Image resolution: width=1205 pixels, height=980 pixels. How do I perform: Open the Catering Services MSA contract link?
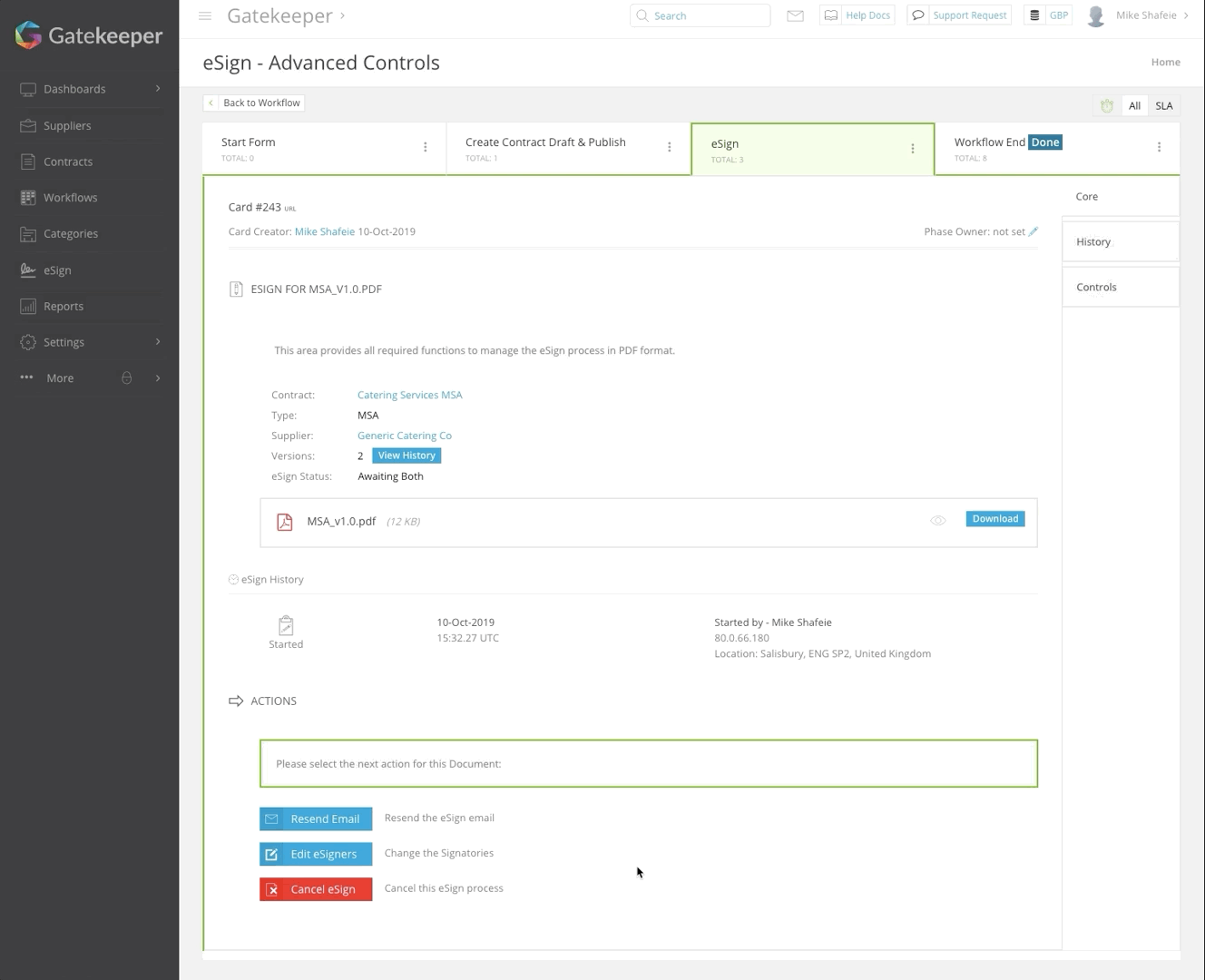[410, 395]
